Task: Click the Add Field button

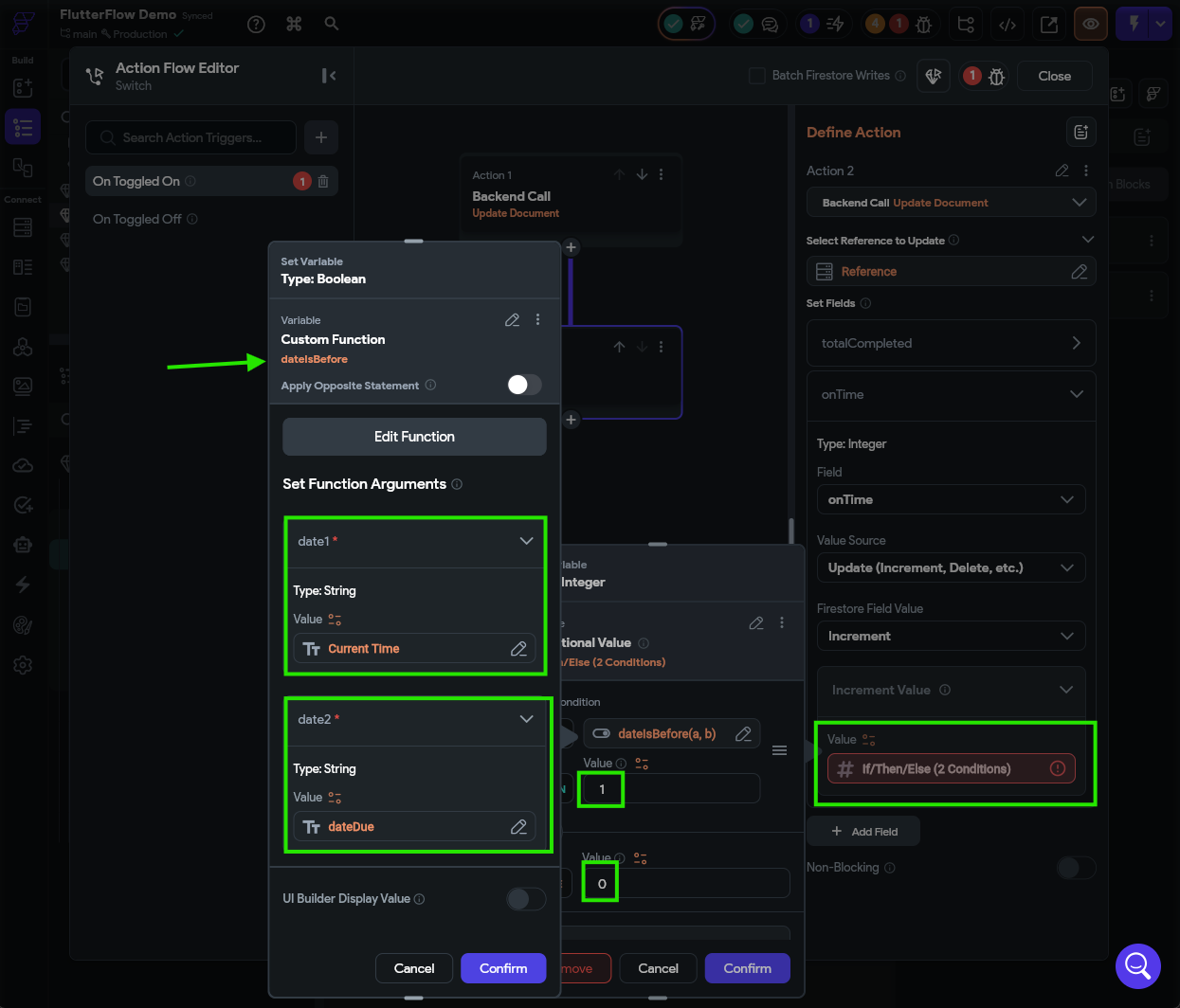Action: (863, 832)
